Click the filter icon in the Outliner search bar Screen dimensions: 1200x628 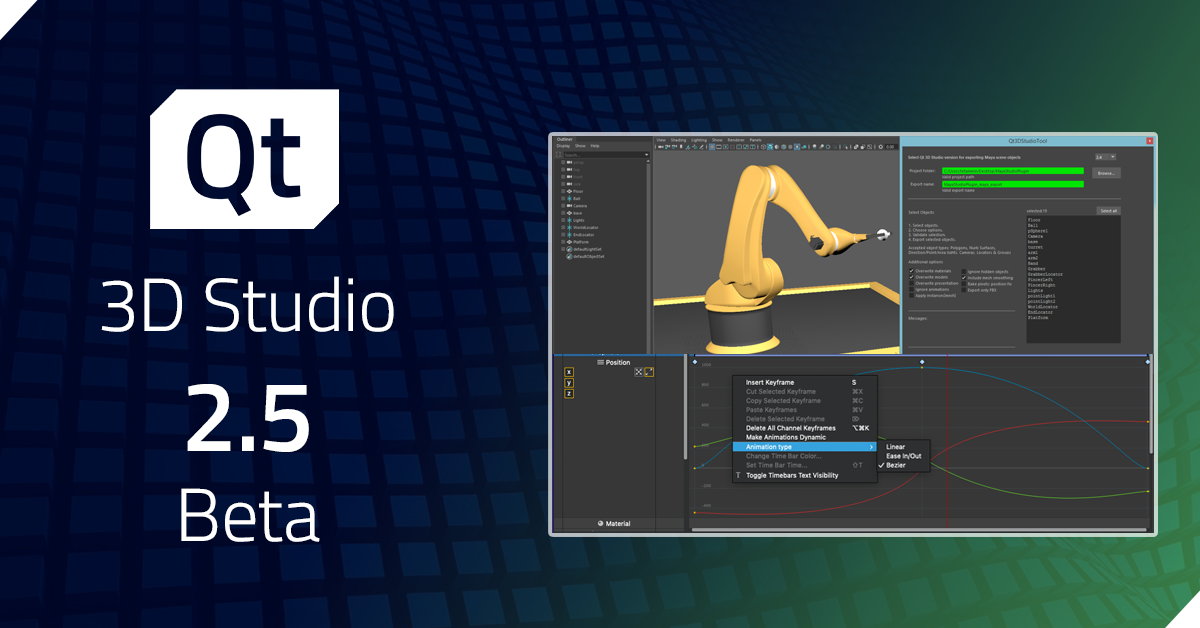[558, 154]
